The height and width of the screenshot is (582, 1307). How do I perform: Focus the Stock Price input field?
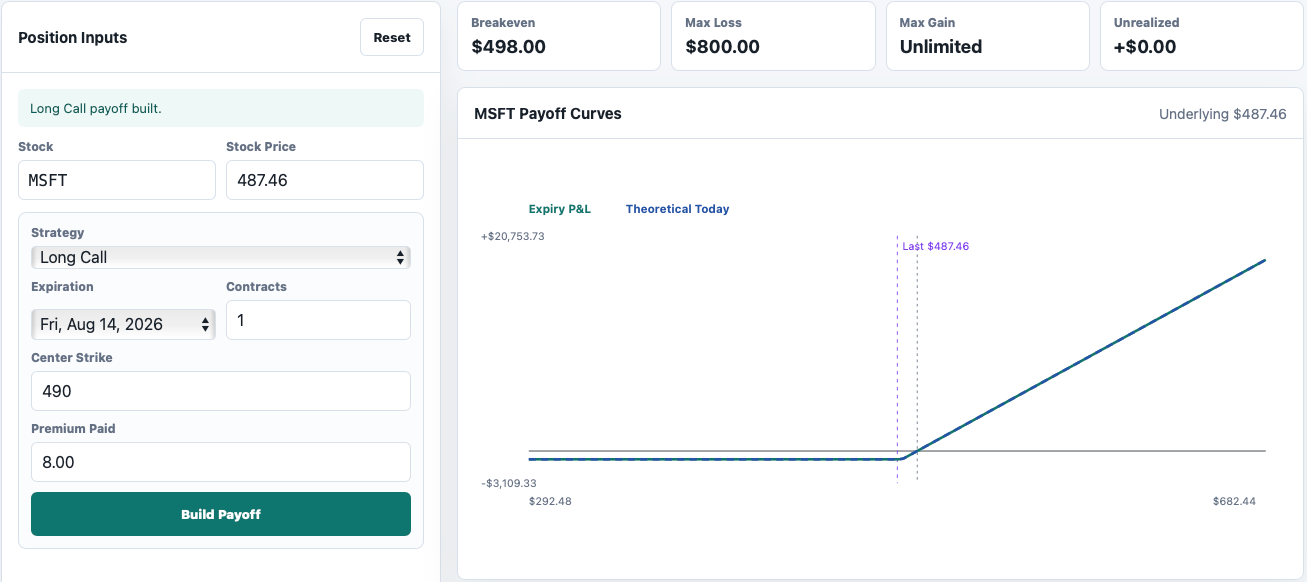[325, 180]
